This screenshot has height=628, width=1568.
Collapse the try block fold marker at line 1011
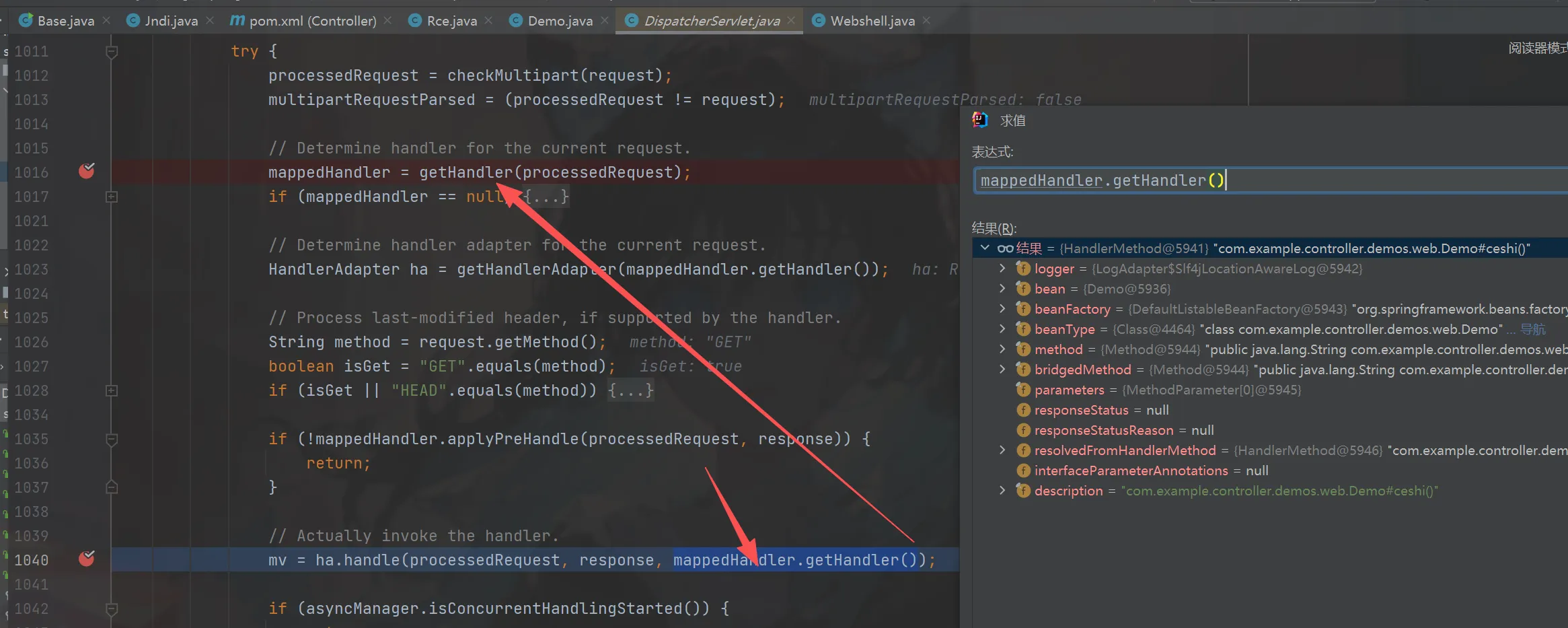coord(112,52)
